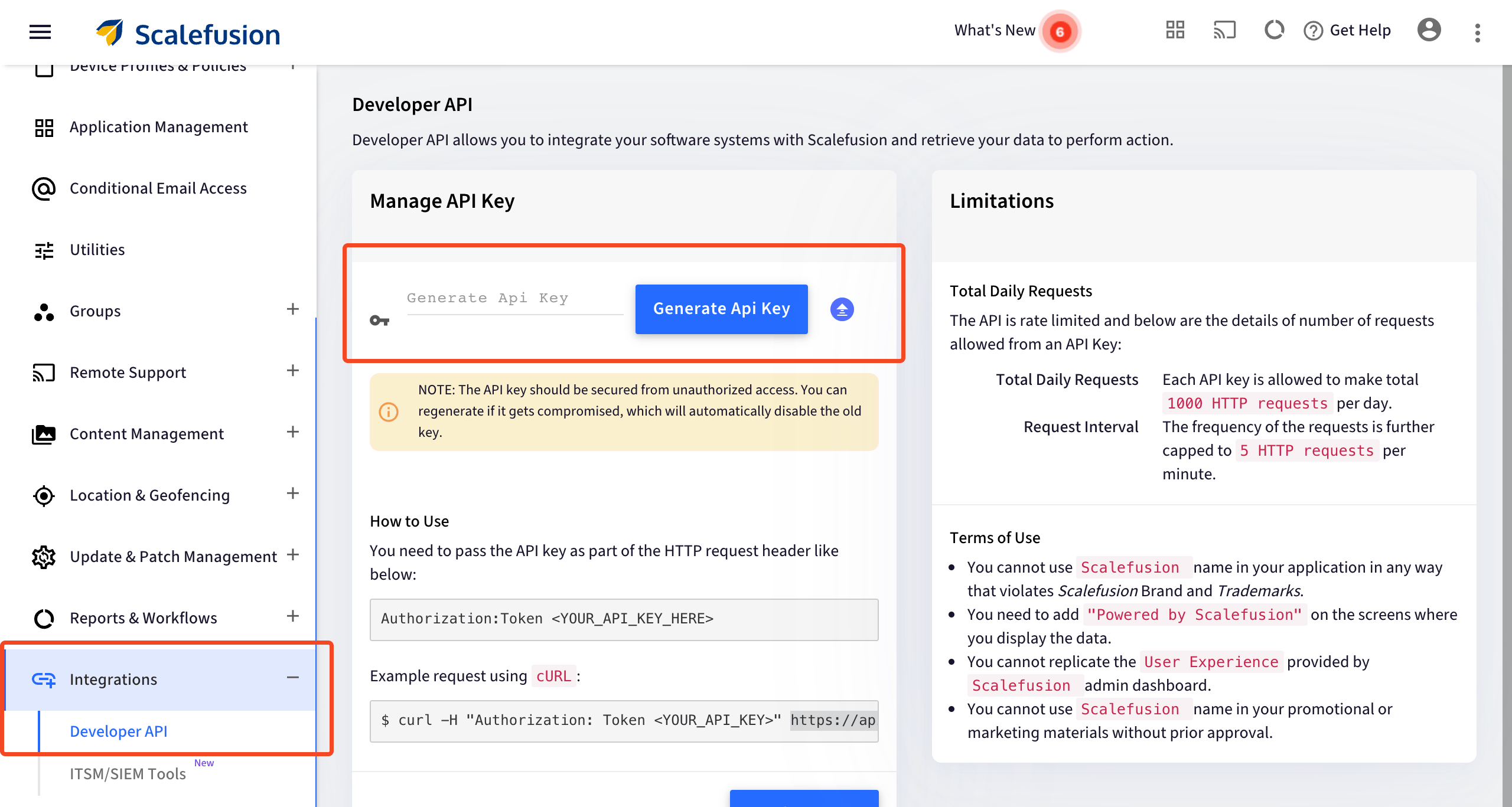Click the Application Management grid icon

point(44,128)
